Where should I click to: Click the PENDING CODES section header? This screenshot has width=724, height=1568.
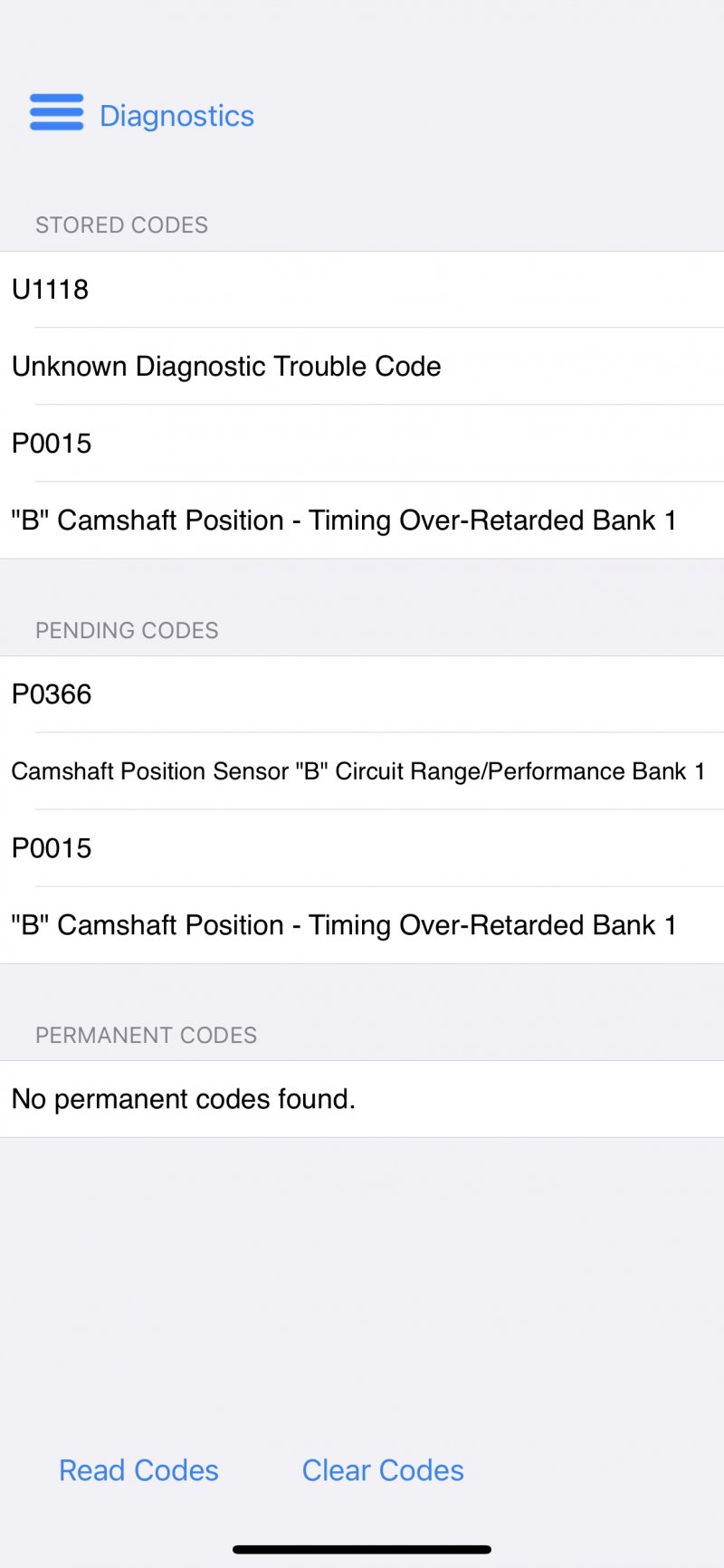coord(127,630)
